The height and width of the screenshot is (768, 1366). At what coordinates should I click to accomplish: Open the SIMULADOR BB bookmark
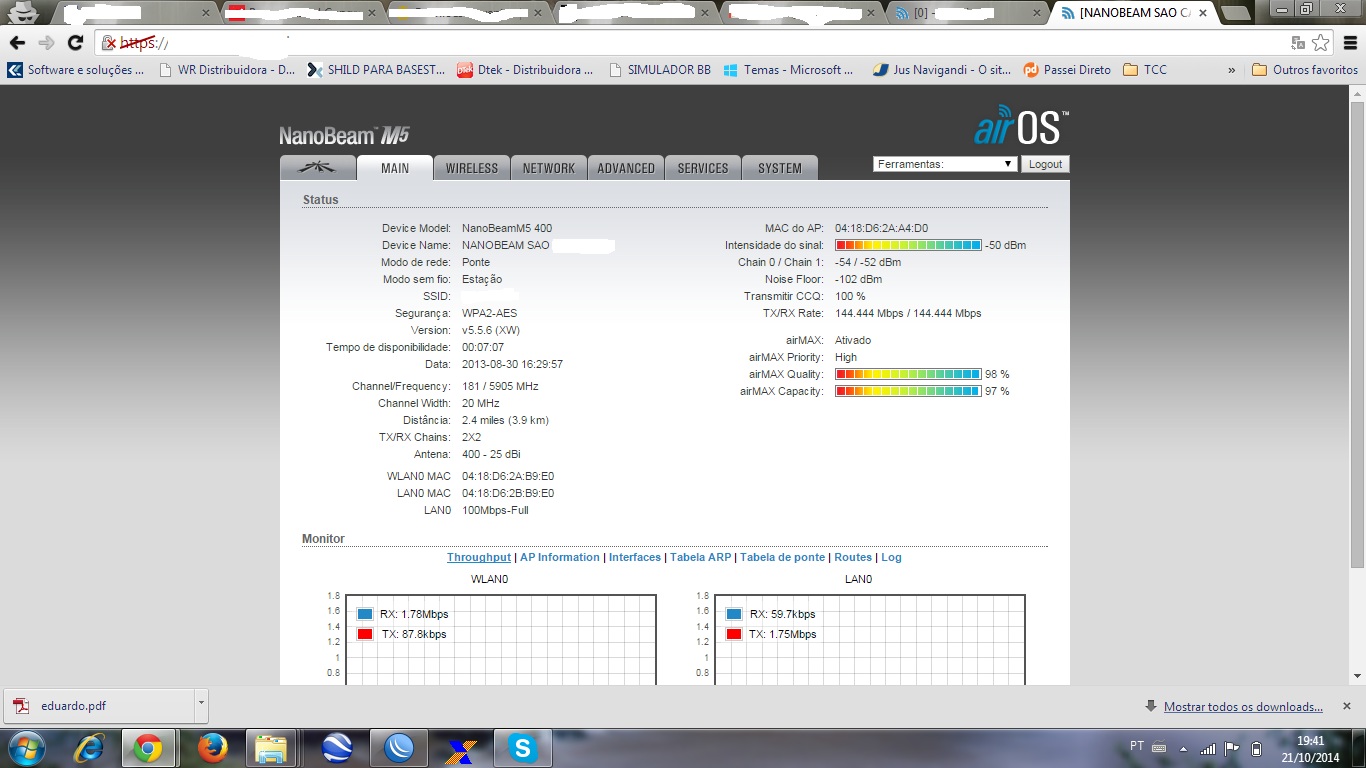click(659, 70)
